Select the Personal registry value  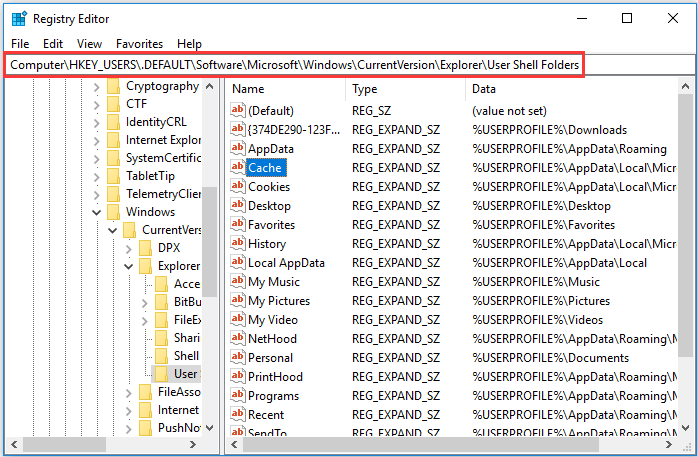click(x=270, y=357)
